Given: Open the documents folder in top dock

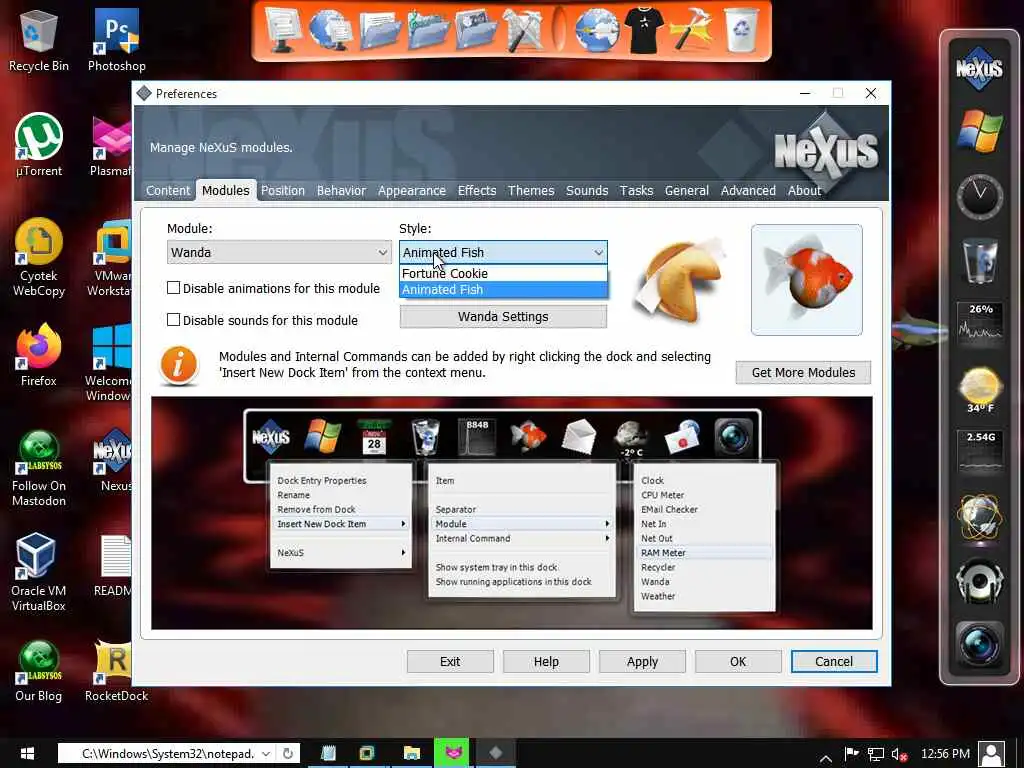Looking at the screenshot, I should 379,29.
